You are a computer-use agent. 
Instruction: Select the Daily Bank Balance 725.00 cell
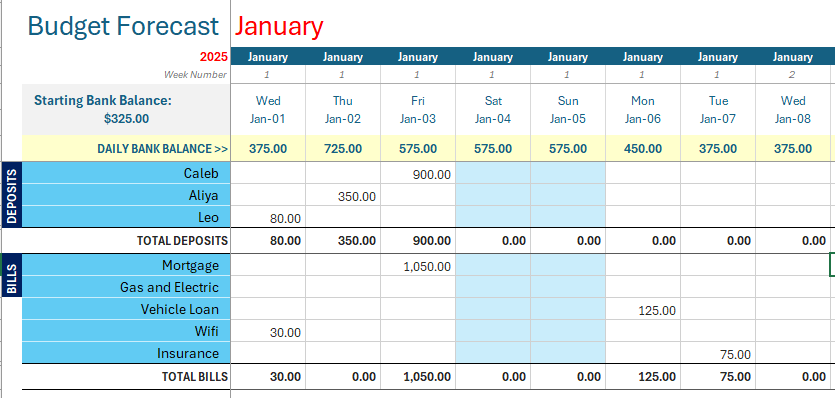342,149
